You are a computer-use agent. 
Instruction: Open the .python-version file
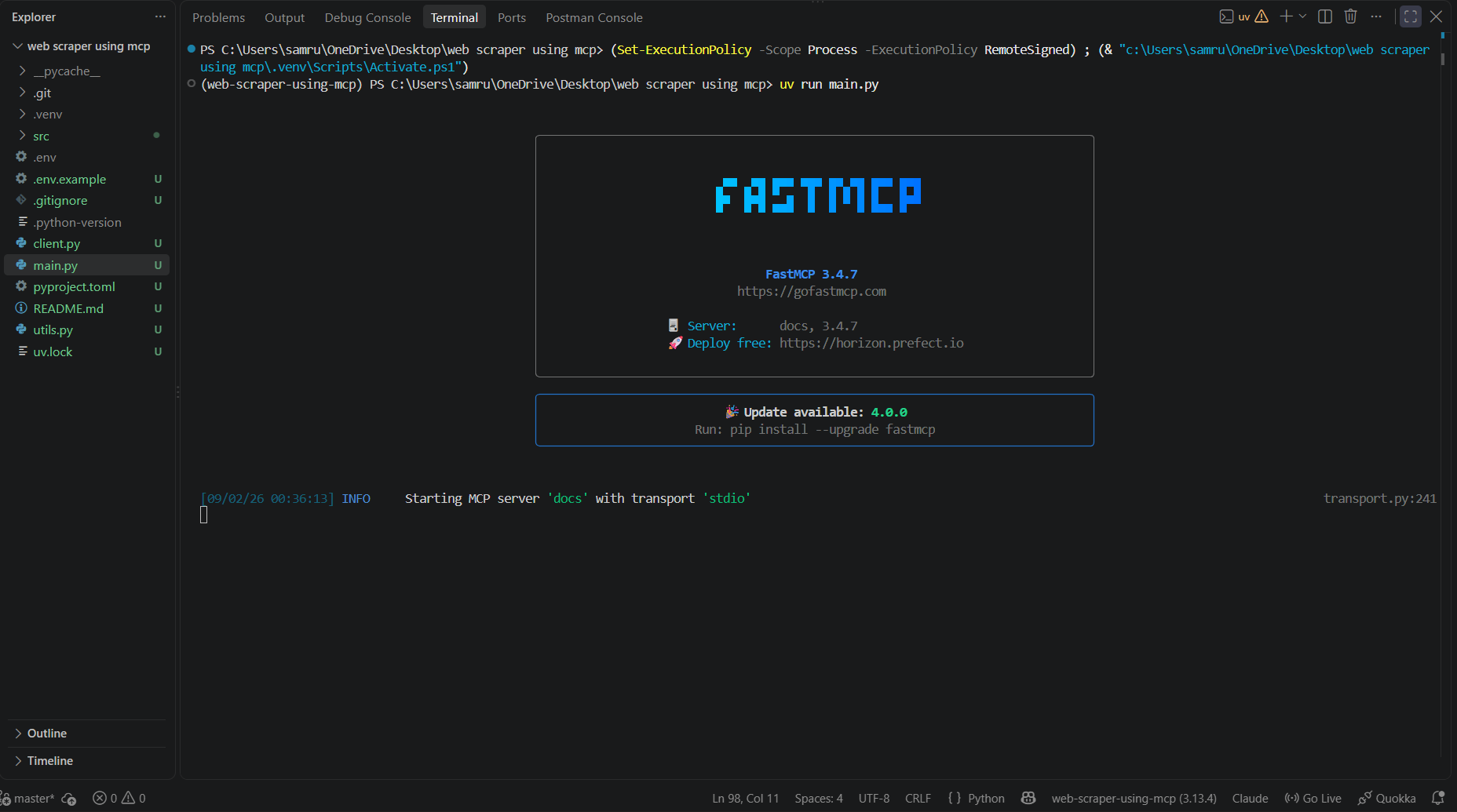tap(88, 222)
